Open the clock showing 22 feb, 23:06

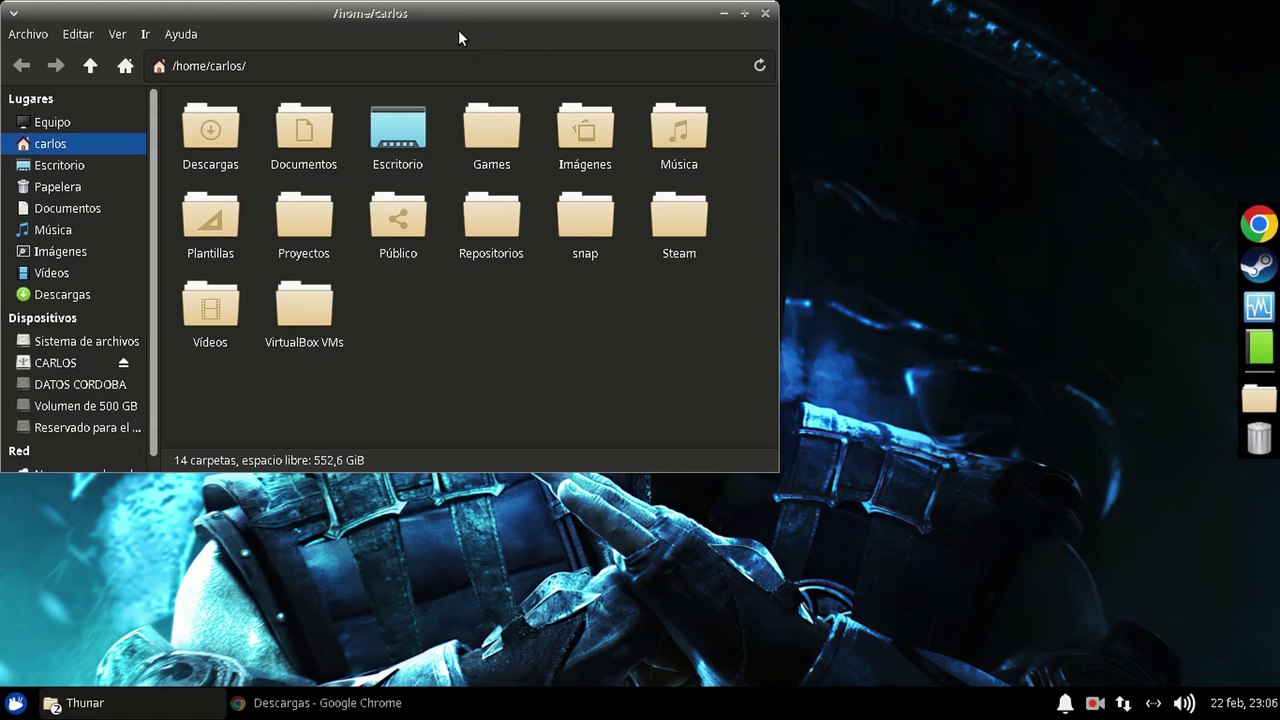(1243, 703)
